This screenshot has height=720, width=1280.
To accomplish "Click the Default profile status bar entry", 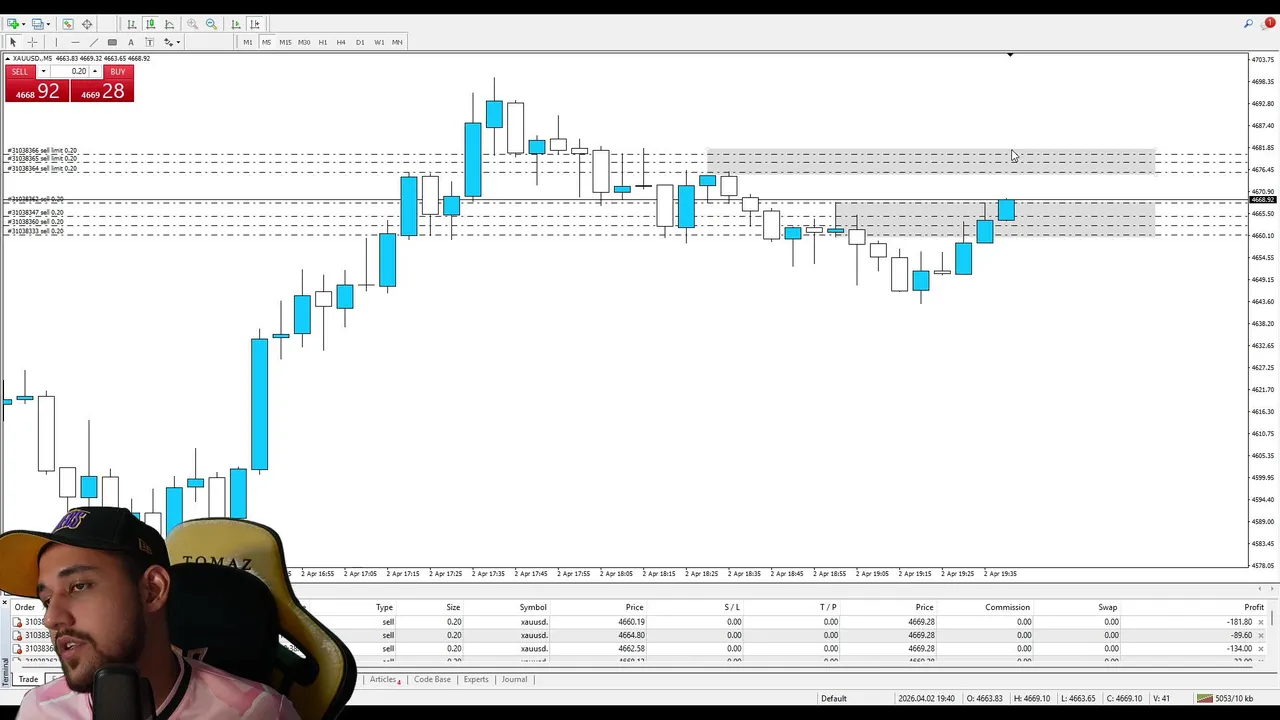I will point(834,698).
